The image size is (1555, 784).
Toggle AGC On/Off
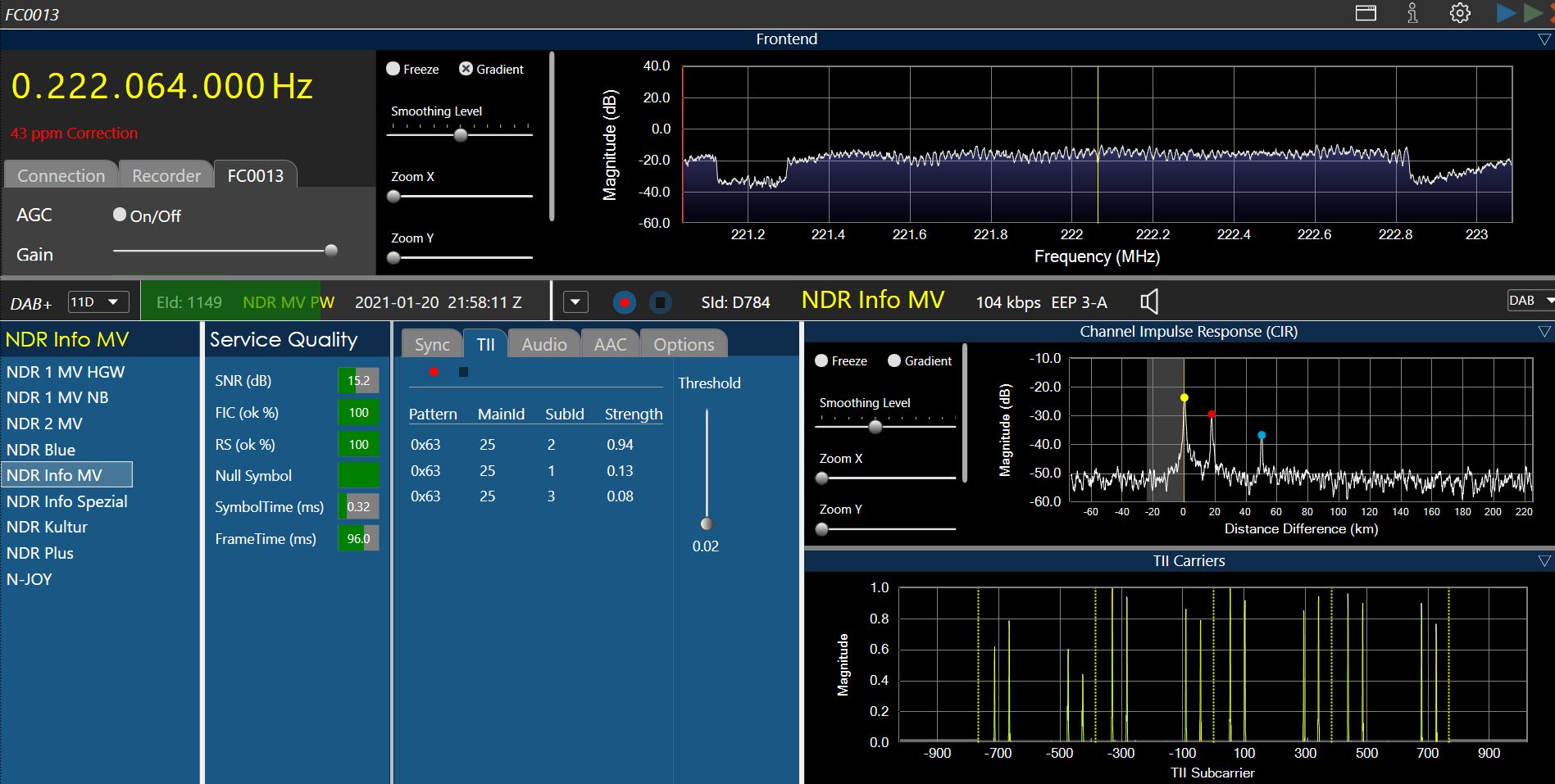pos(120,215)
